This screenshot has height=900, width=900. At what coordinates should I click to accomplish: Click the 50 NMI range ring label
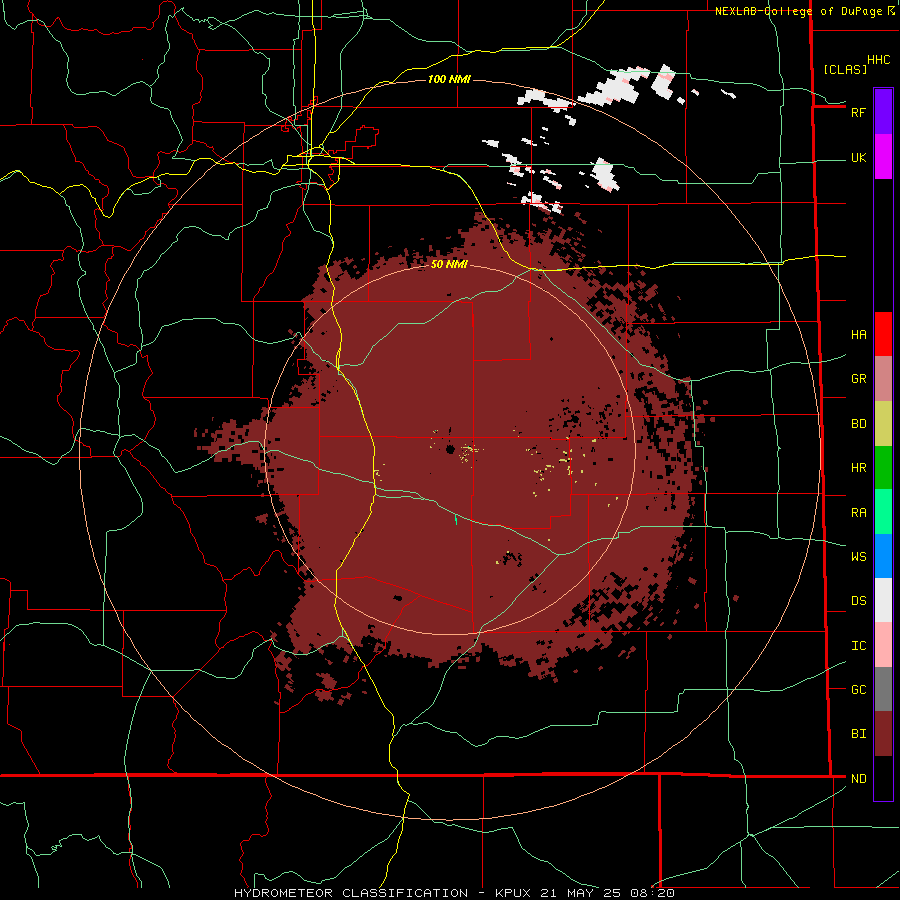tap(449, 264)
